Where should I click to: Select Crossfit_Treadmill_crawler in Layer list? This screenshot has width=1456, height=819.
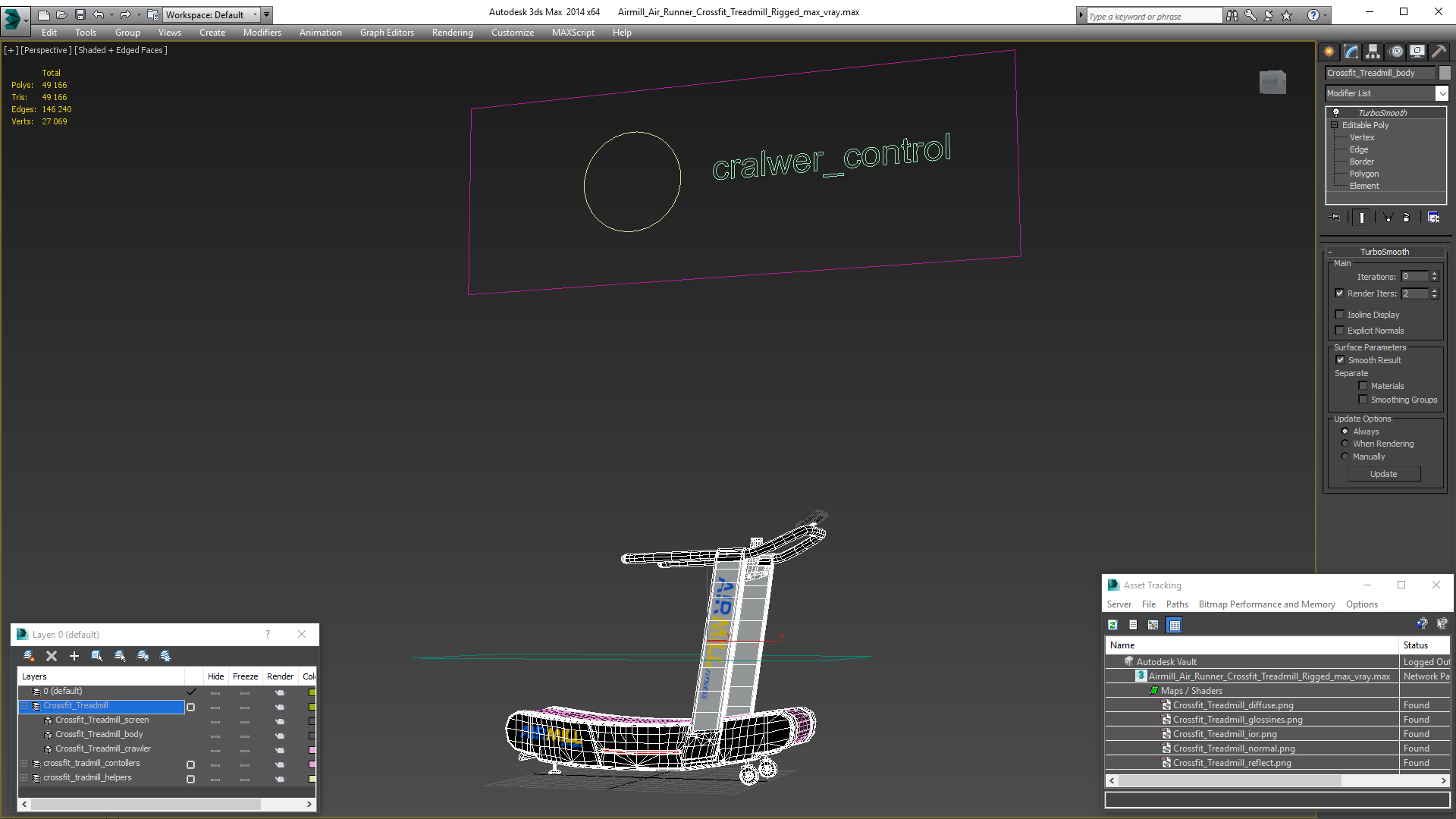103,749
